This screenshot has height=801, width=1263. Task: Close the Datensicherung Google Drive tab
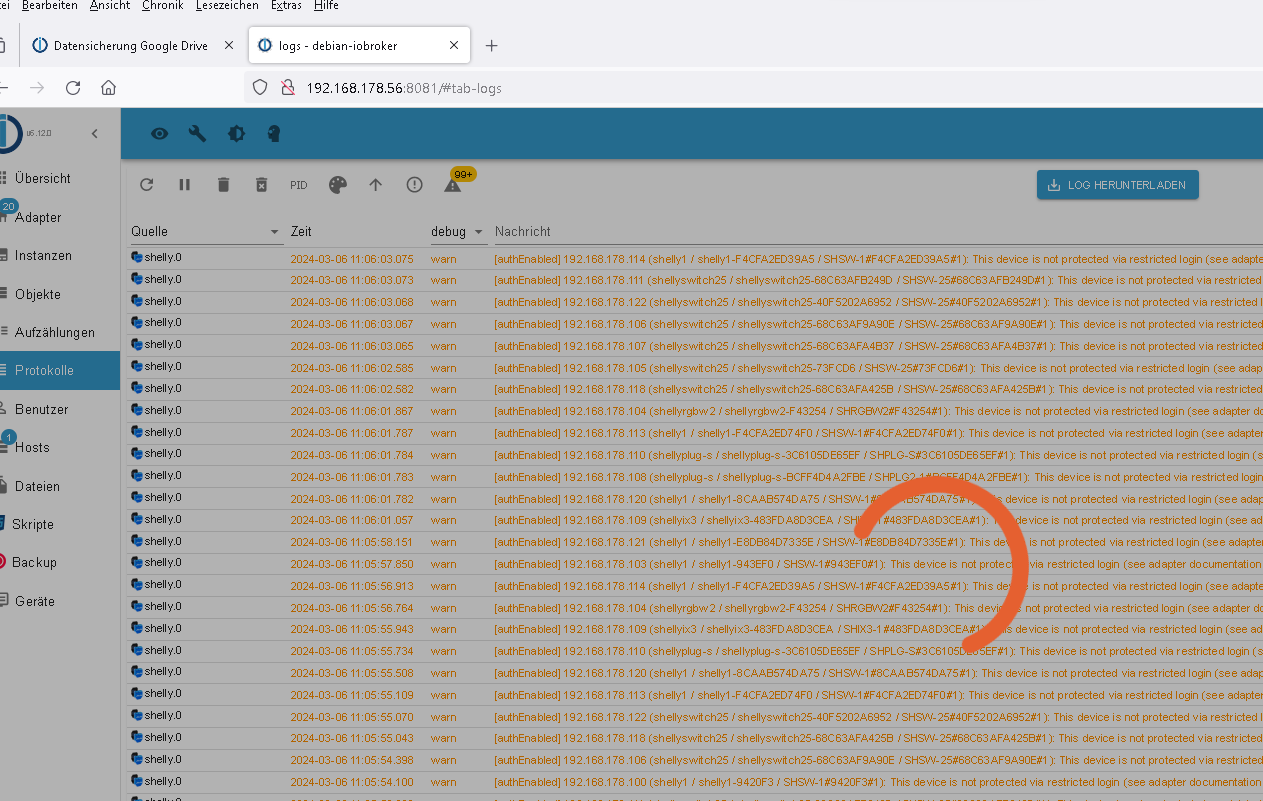(228, 46)
